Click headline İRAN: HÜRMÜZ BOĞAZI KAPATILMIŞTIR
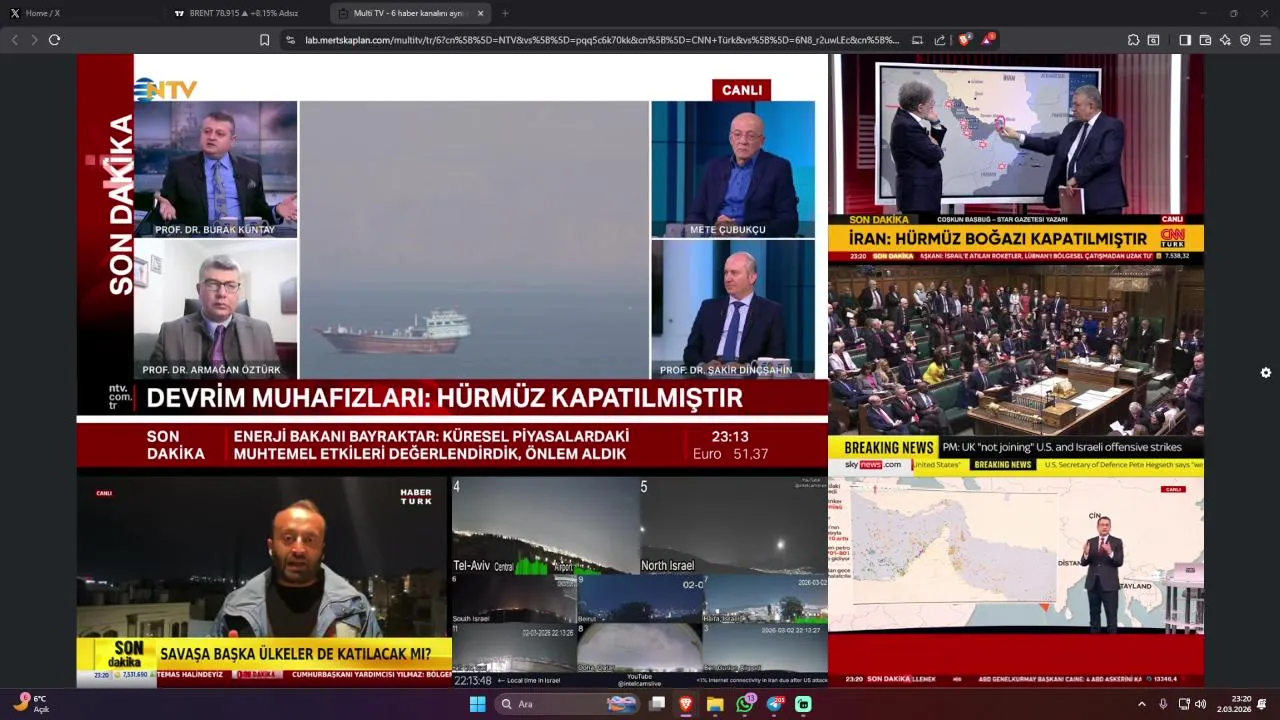The image size is (1280, 720). pos(998,239)
